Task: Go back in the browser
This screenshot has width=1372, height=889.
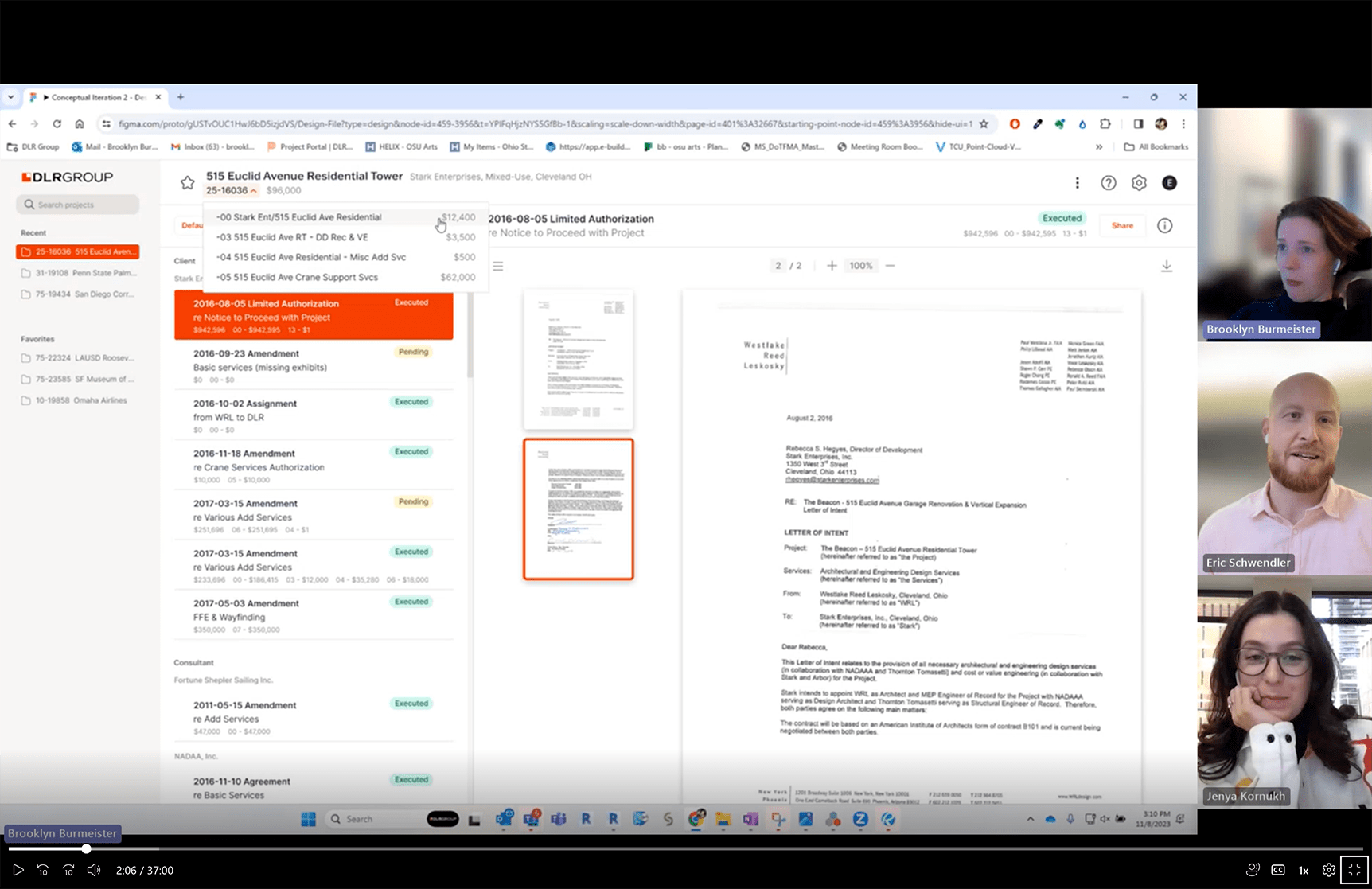Action: tap(12, 124)
